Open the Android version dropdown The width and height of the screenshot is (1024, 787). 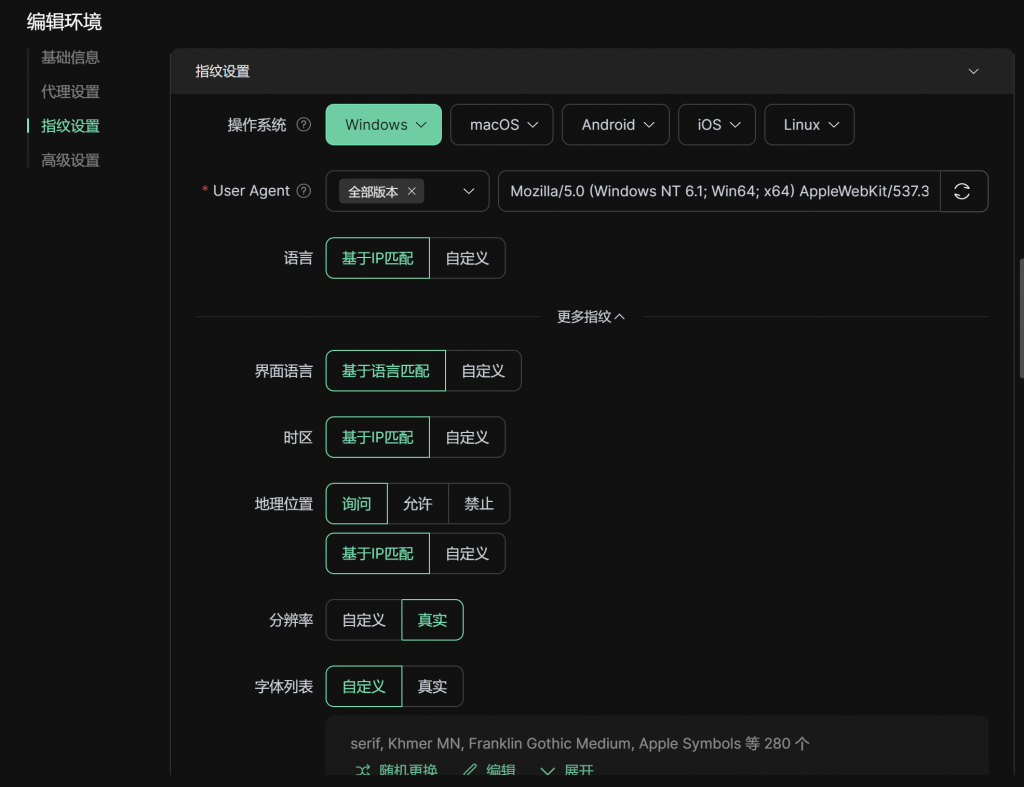click(x=617, y=125)
